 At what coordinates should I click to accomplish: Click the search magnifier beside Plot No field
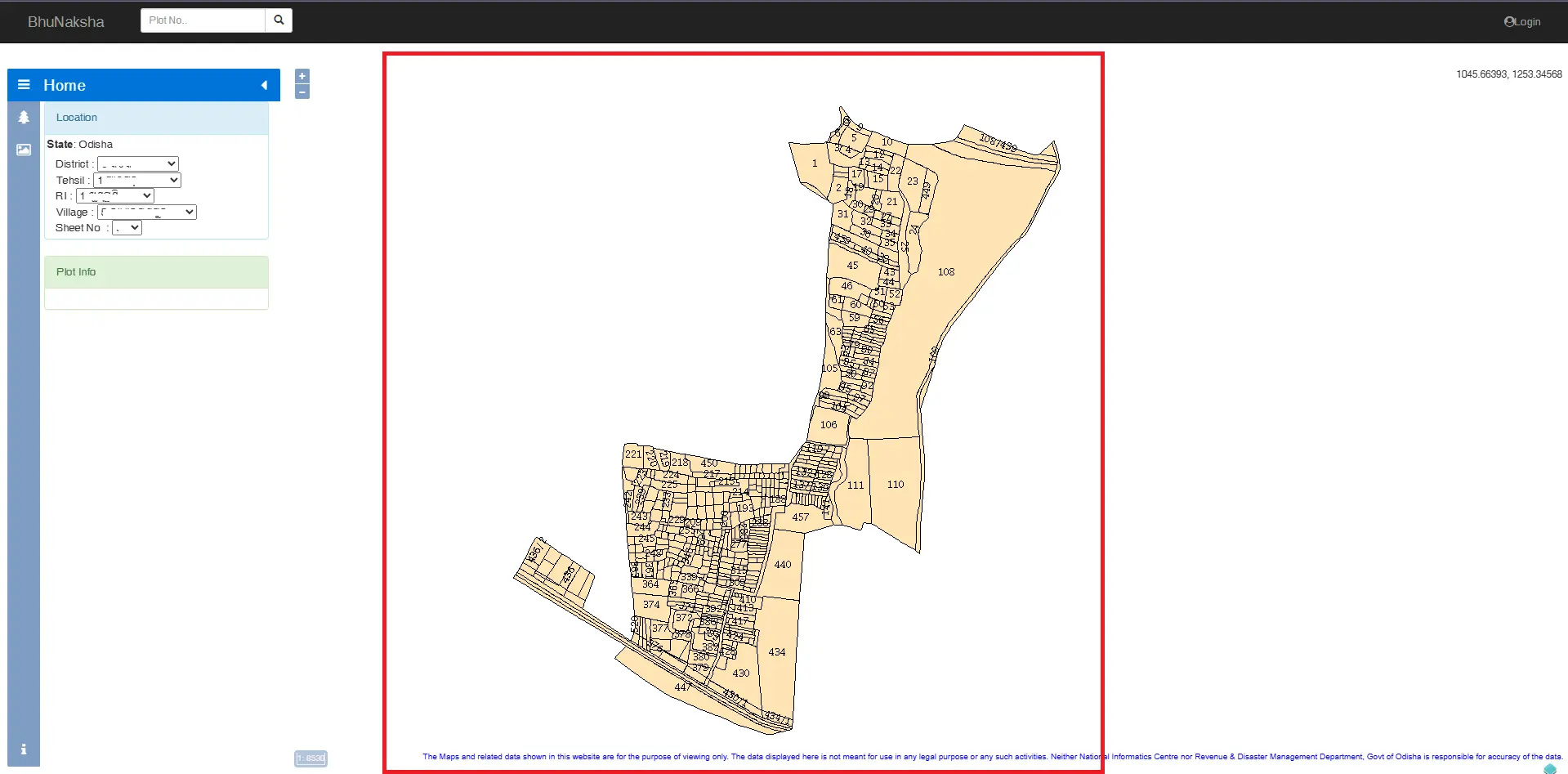click(x=278, y=20)
